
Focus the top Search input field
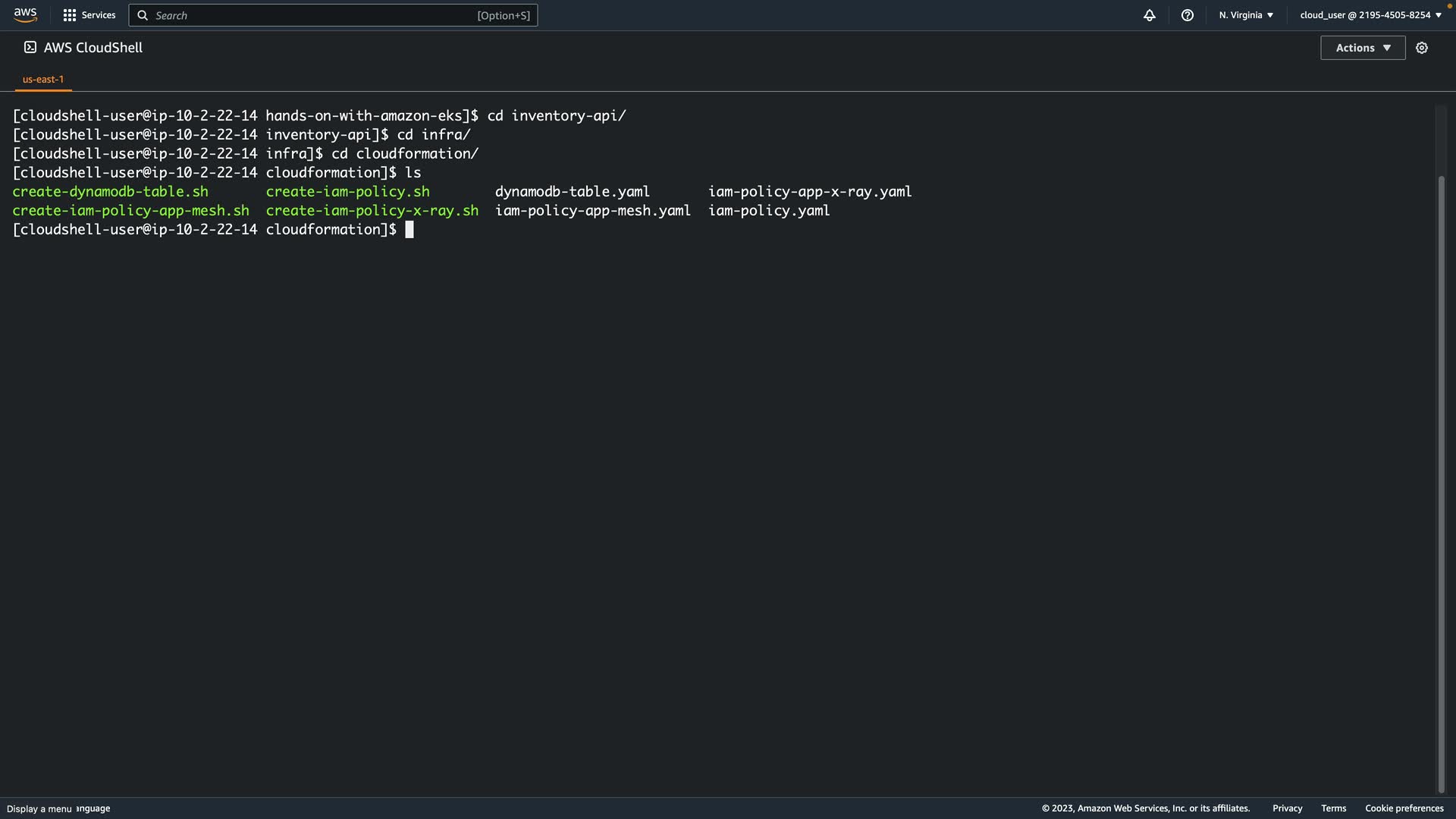point(311,15)
